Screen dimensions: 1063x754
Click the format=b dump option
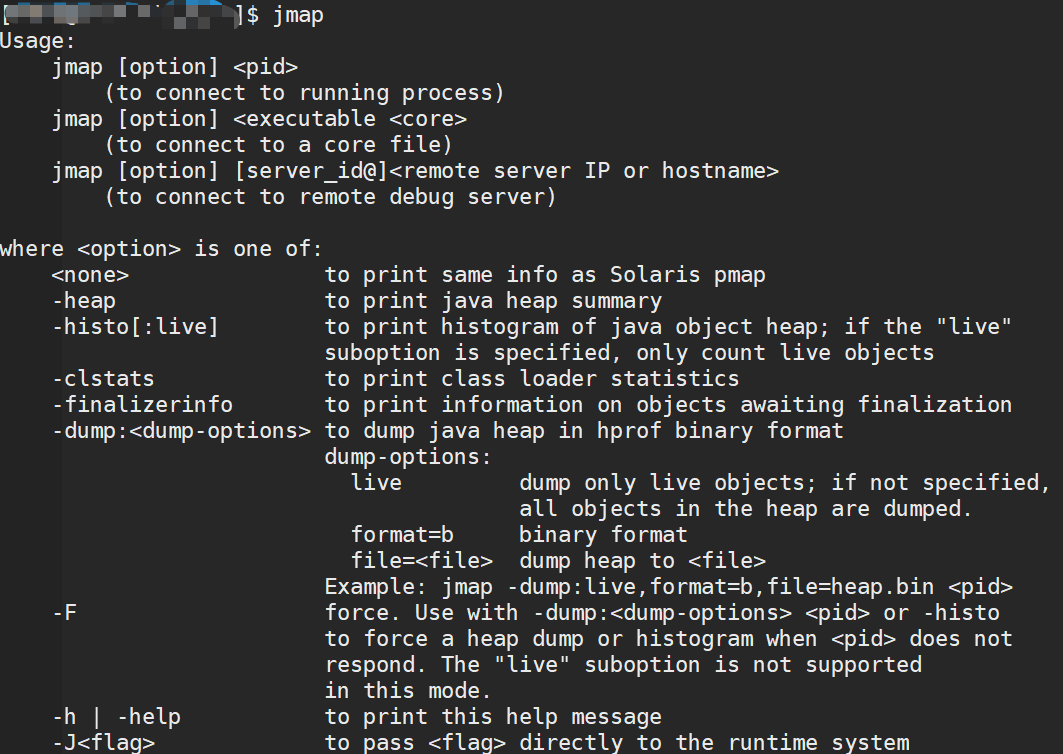pyautogui.click(x=402, y=535)
